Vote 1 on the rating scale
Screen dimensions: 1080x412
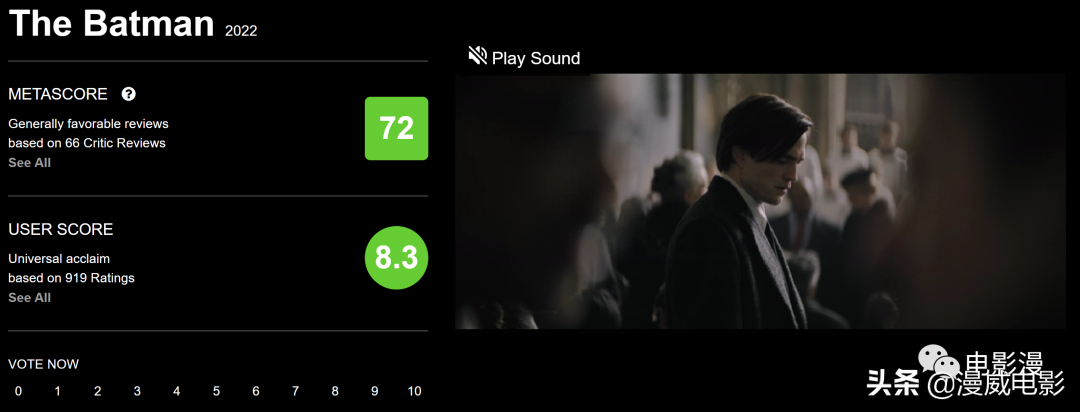(x=58, y=391)
